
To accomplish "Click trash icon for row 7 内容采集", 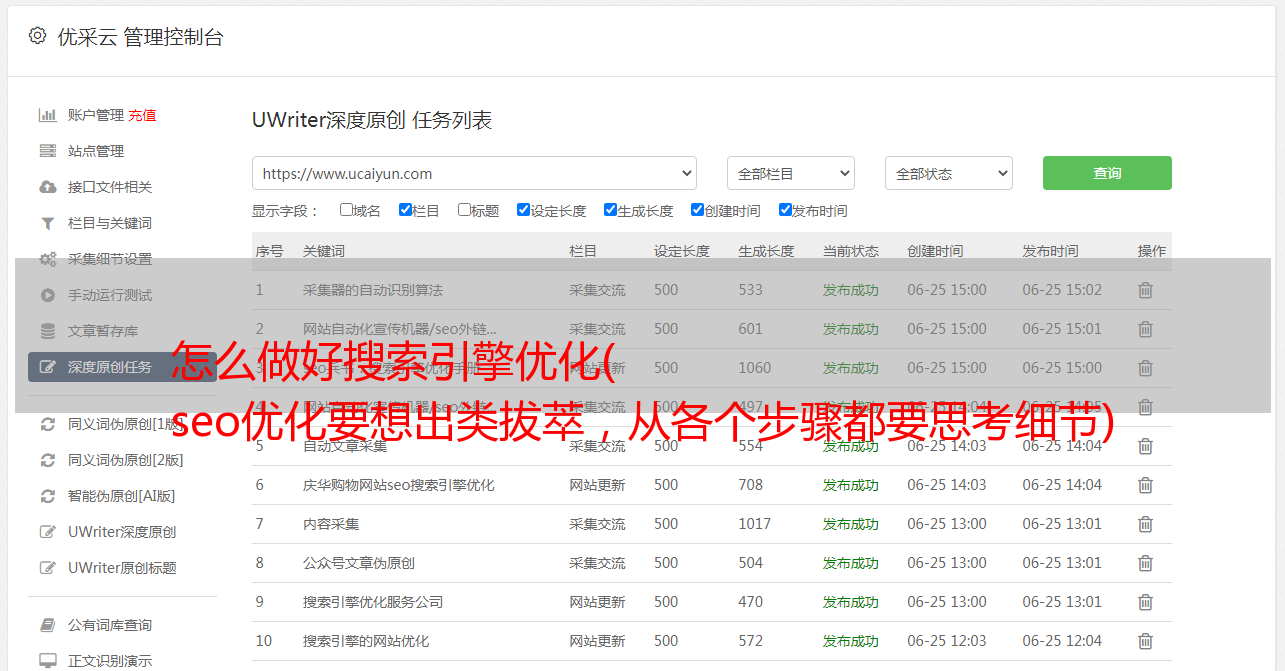I will tap(1145, 524).
